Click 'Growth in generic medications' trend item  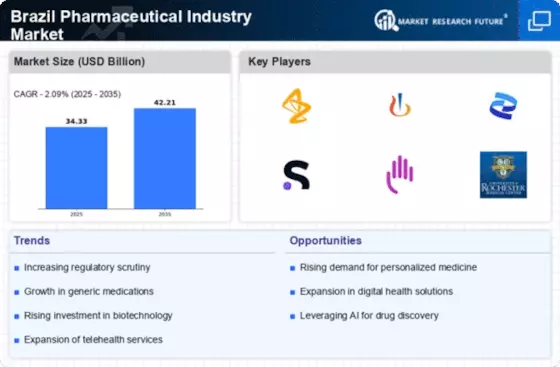89,291
